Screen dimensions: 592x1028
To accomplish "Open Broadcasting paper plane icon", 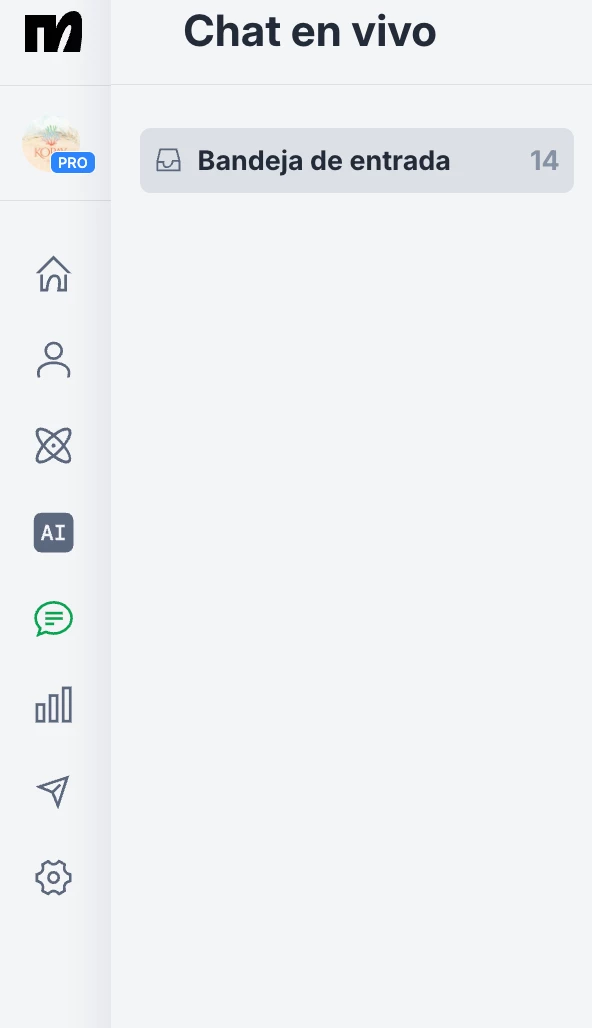I will (x=54, y=791).
